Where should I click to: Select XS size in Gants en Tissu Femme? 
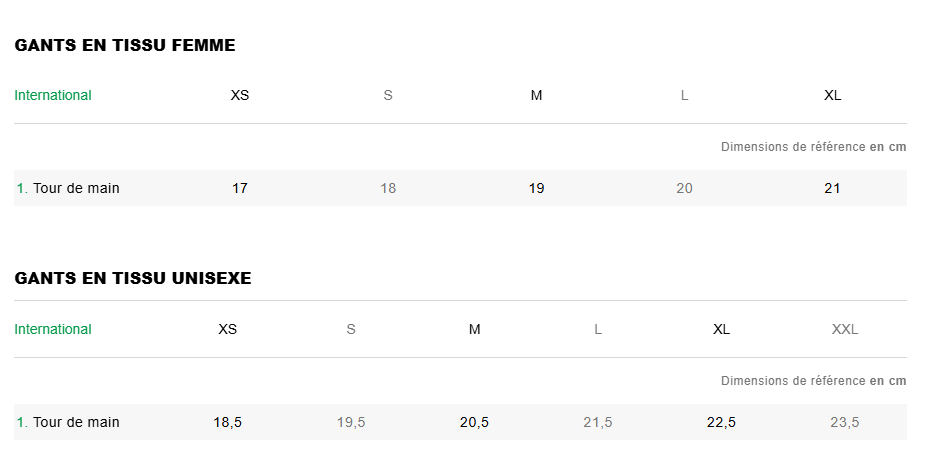click(x=240, y=95)
